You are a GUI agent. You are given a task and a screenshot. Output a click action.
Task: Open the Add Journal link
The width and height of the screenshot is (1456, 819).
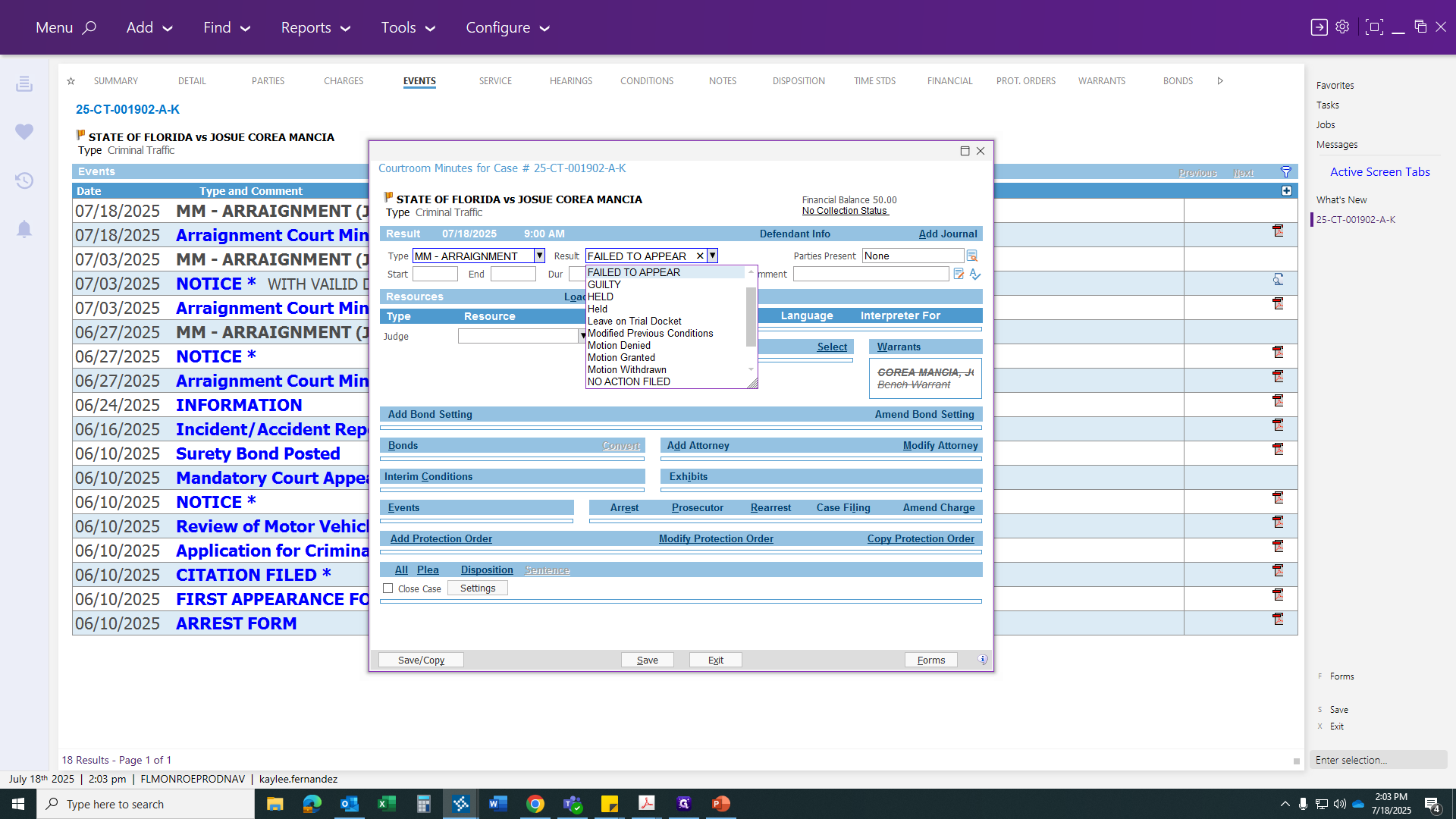[x=947, y=234]
